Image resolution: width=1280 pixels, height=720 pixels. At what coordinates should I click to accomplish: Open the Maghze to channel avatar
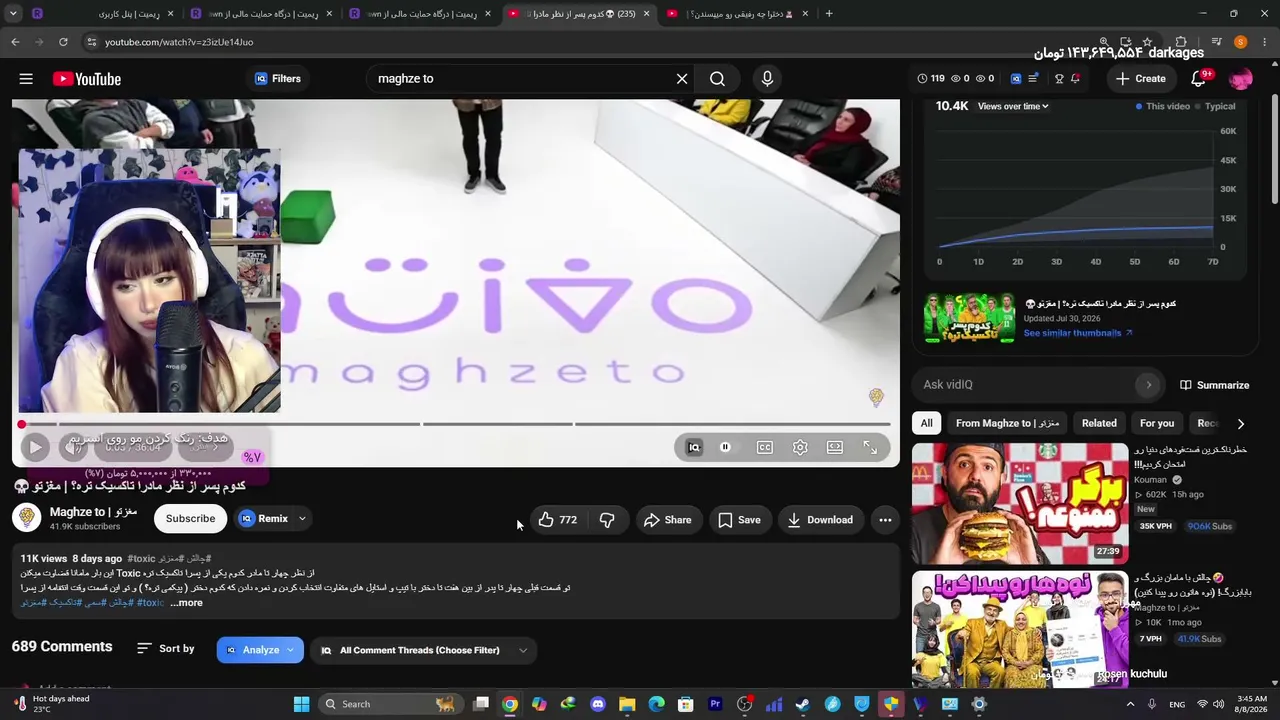coord(28,518)
